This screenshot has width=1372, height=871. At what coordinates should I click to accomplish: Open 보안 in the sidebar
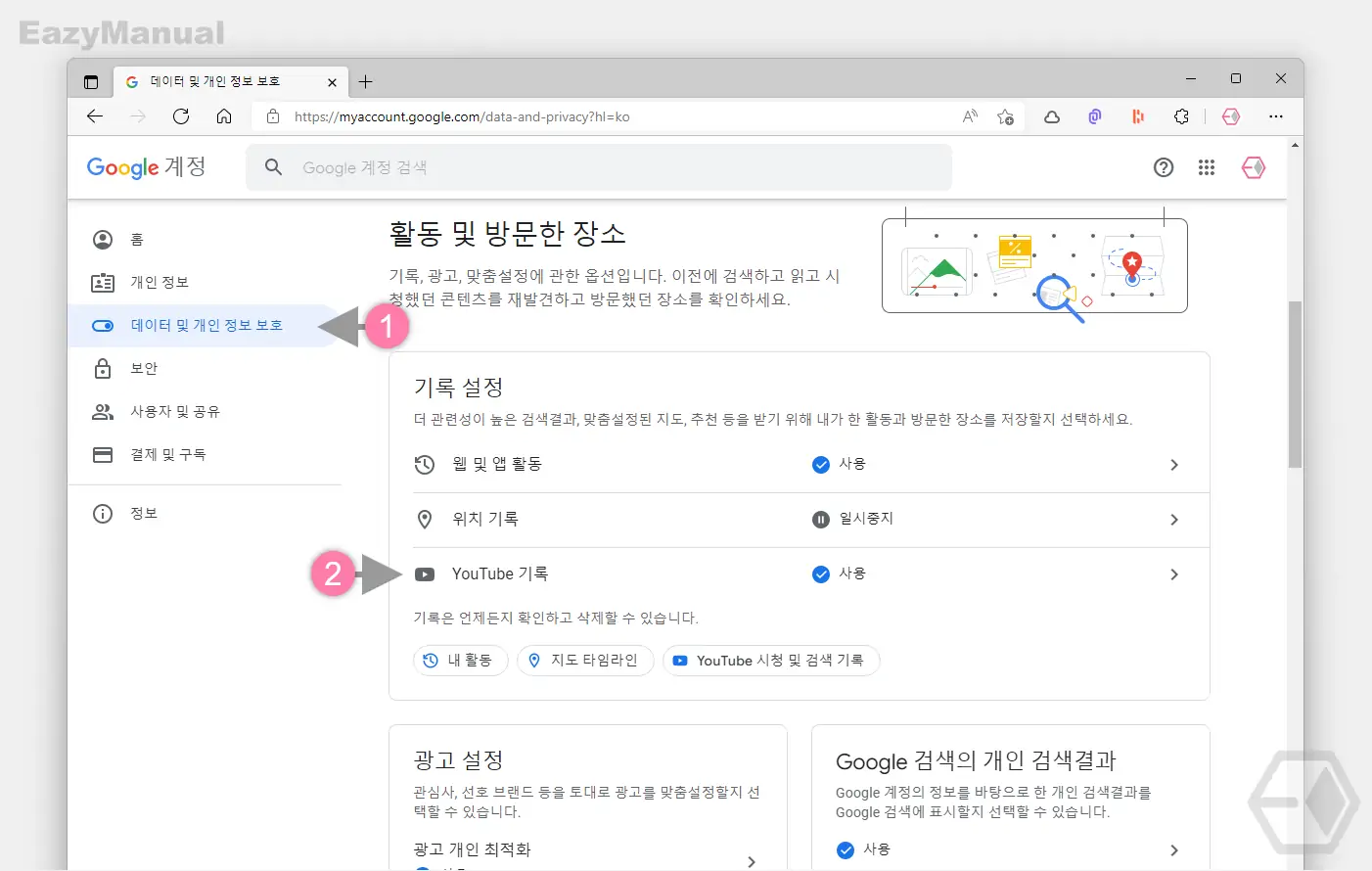pos(205,369)
